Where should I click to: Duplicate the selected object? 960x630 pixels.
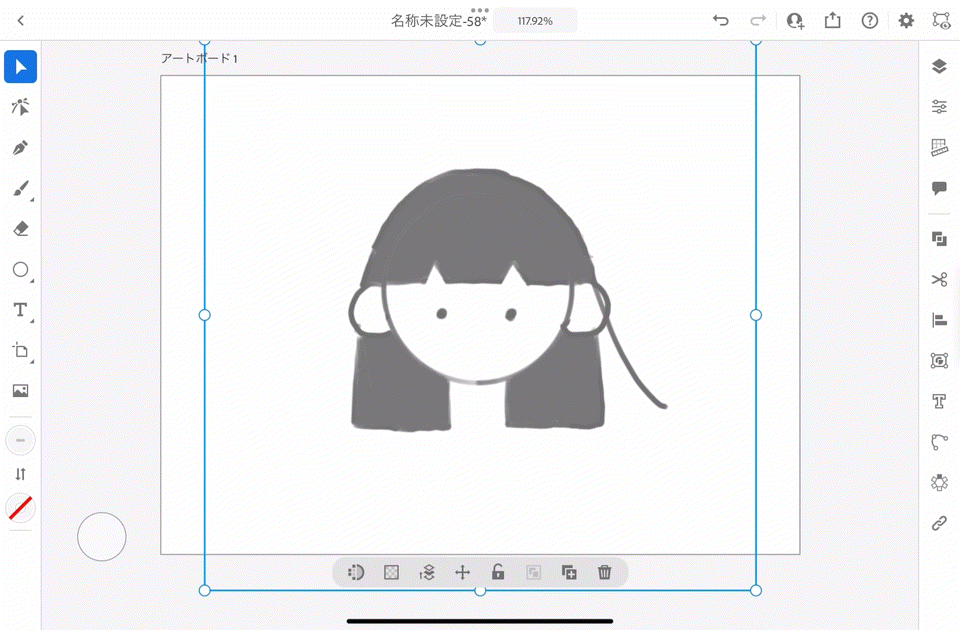(x=569, y=572)
